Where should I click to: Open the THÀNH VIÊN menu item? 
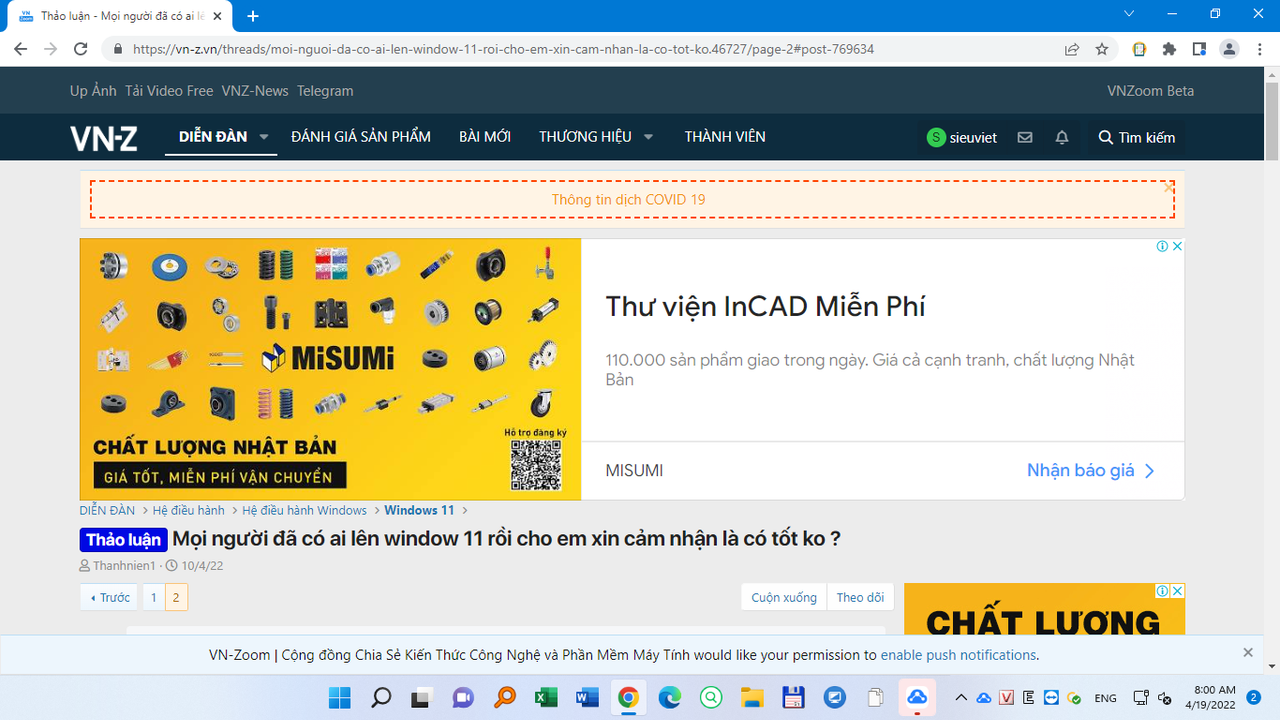pos(725,137)
